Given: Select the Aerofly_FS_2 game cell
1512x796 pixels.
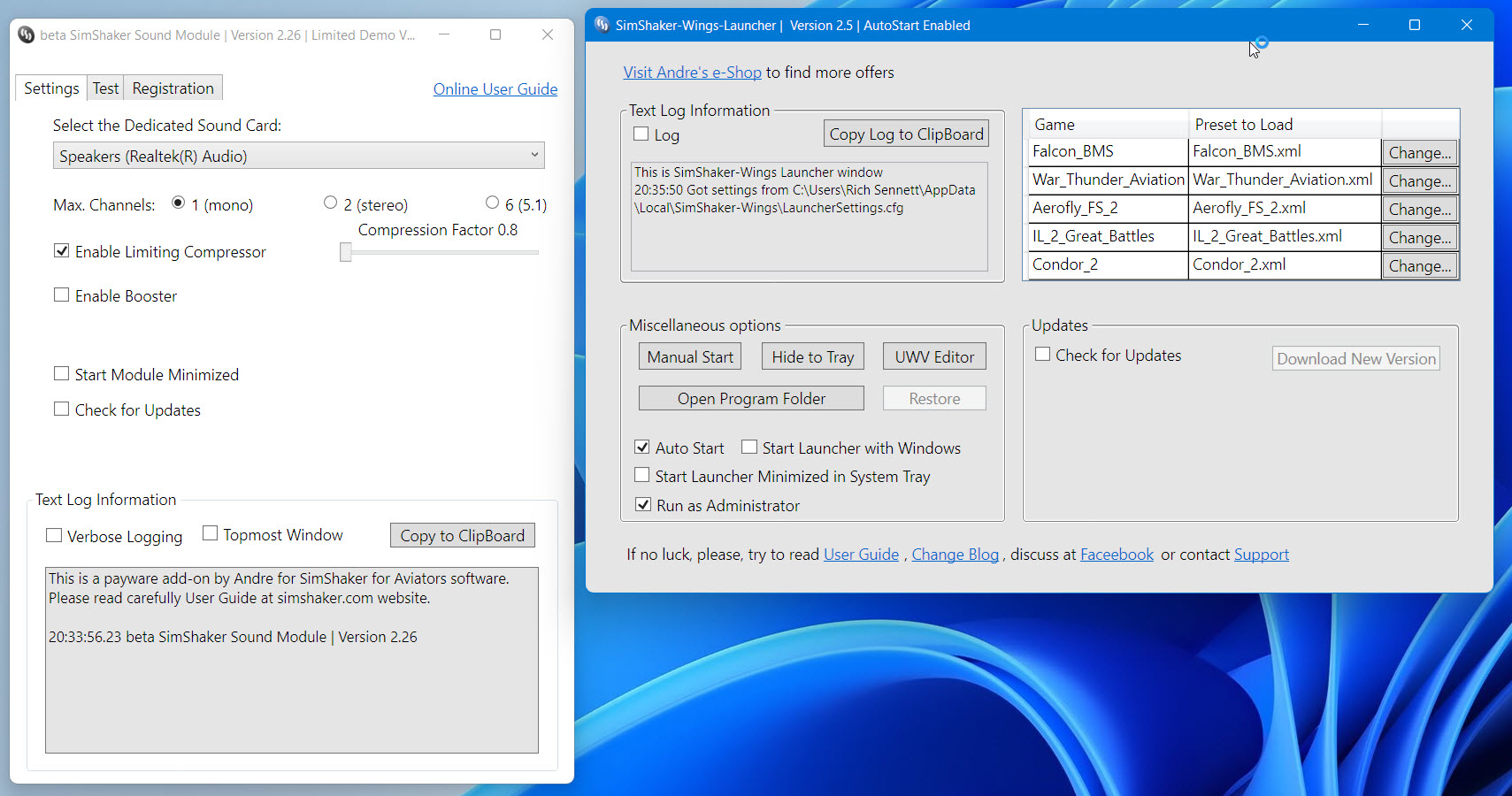Looking at the screenshot, I should (1108, 209).
